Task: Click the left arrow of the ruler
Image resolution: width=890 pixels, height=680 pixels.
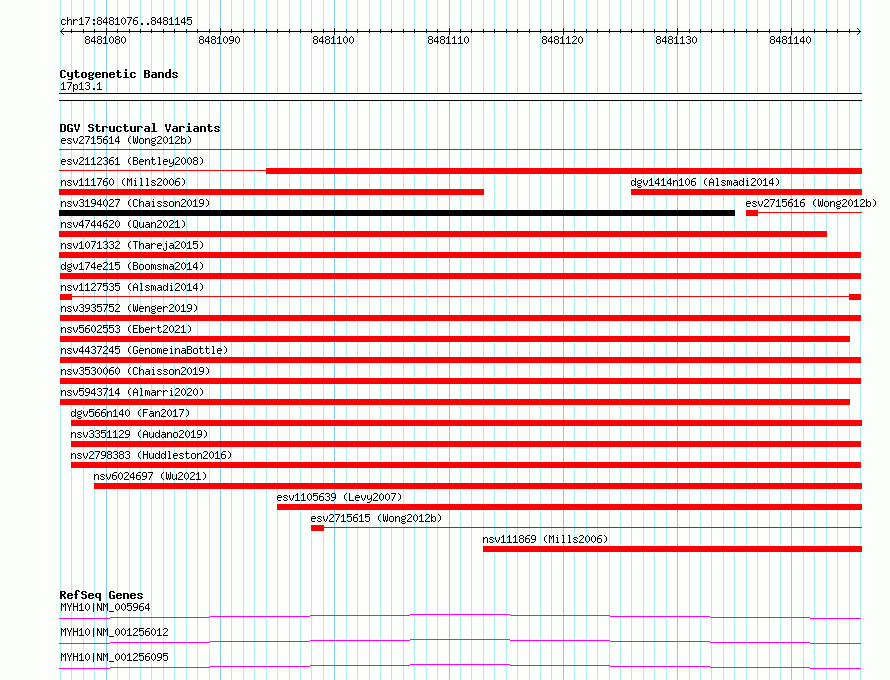Action: click(x=62, y=31)
